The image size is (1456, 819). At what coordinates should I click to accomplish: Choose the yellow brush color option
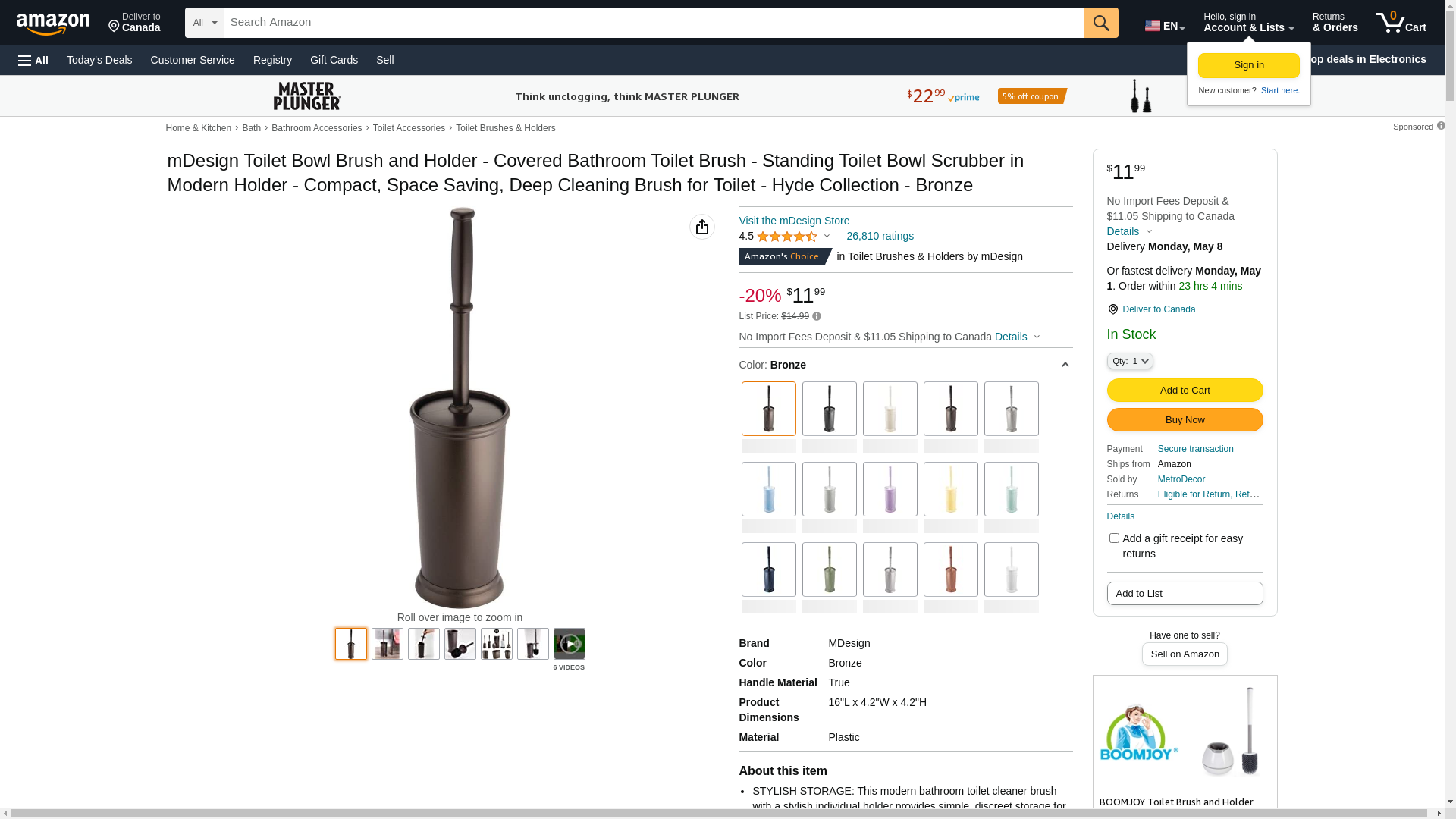pos(951,489)
